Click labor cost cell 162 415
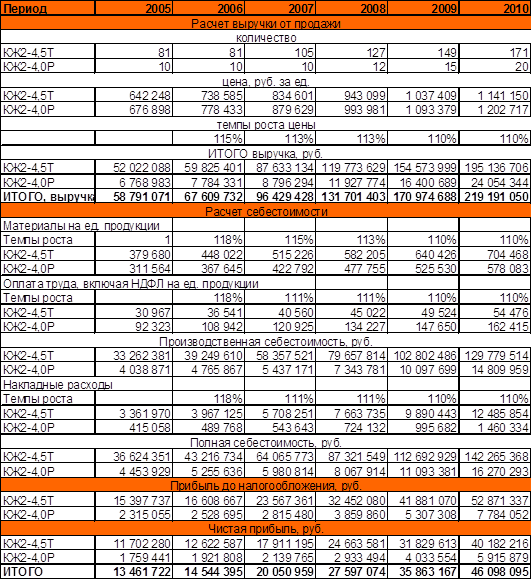The image size is (532, 580). tap(495, 326)
